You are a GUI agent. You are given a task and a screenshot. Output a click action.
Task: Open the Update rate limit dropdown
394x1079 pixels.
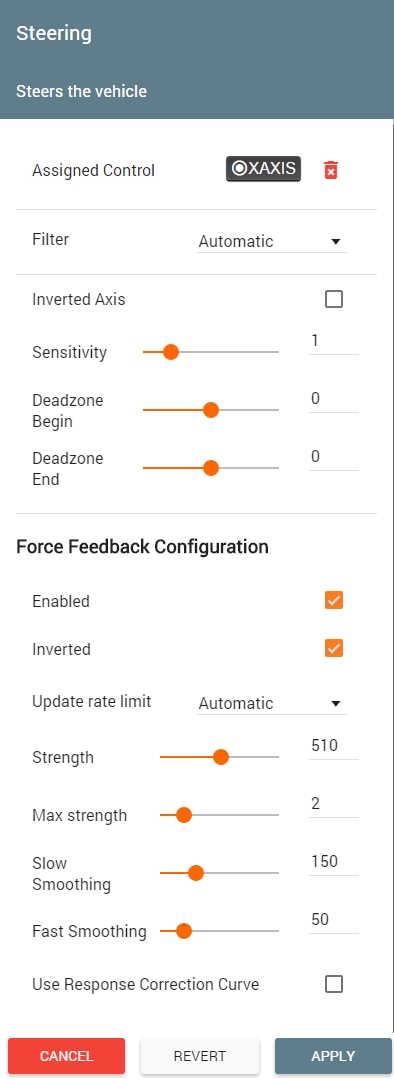pyautogui.click(x=272, y=703)
